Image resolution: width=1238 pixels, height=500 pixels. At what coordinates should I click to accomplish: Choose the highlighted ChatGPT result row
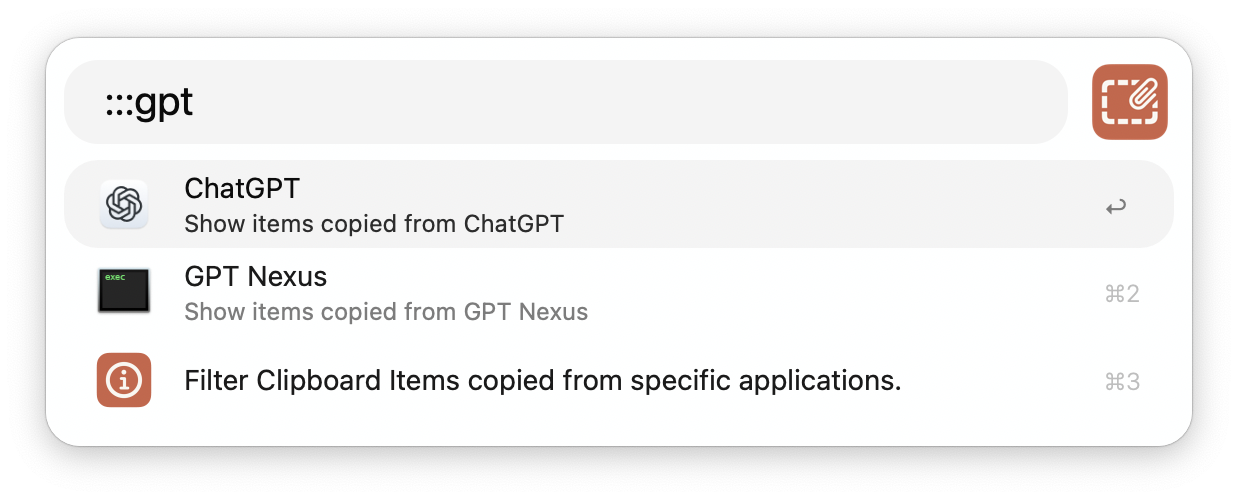pos(618,204)
